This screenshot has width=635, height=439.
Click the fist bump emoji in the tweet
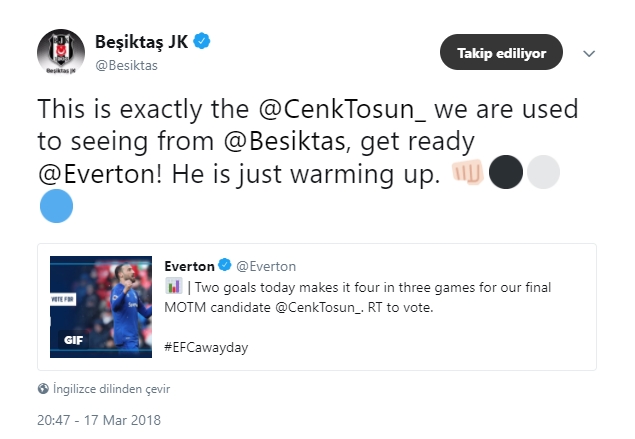[x=469, y=173]
